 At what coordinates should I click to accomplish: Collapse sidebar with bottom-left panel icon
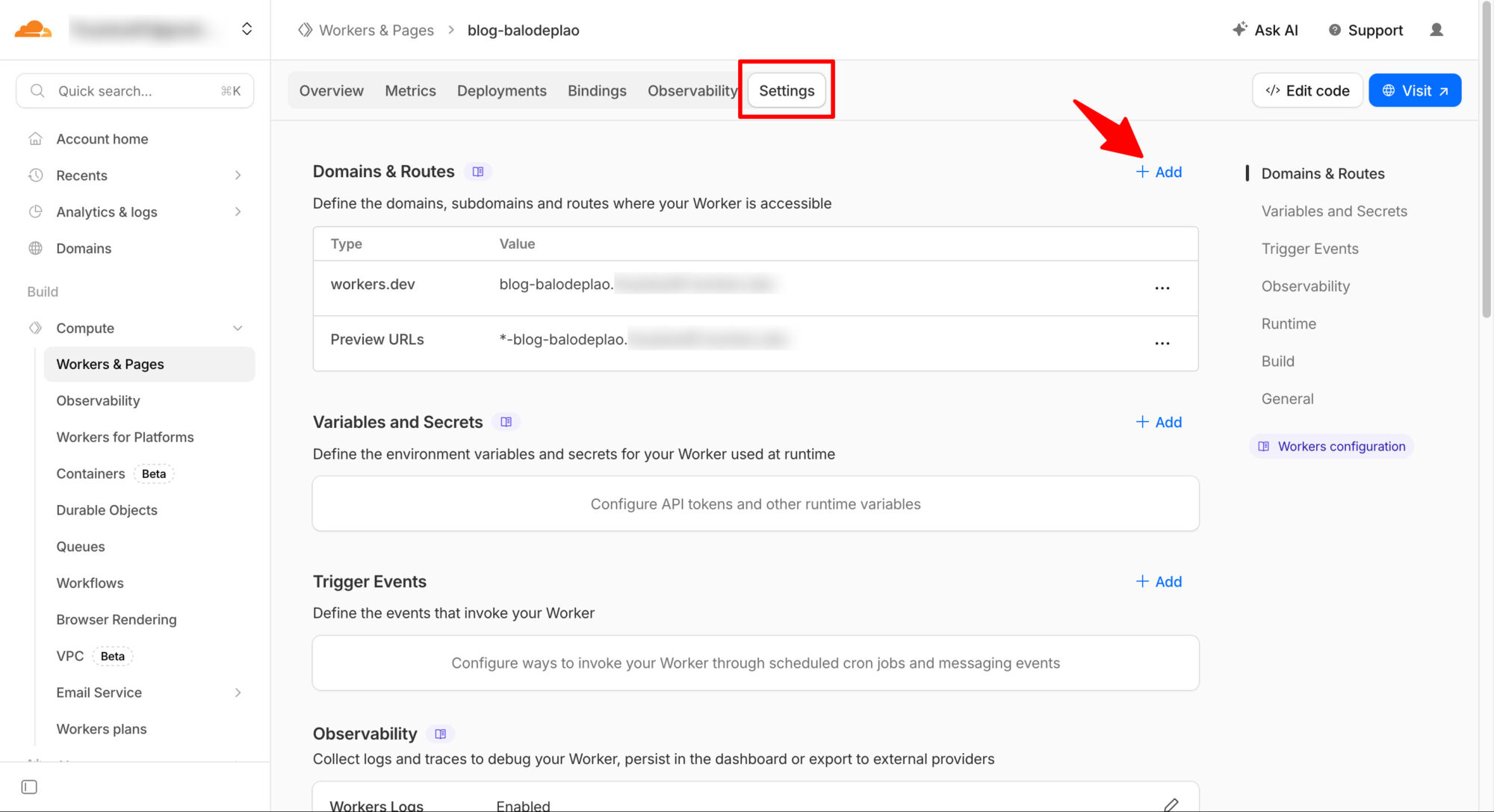tap(29, 787)
